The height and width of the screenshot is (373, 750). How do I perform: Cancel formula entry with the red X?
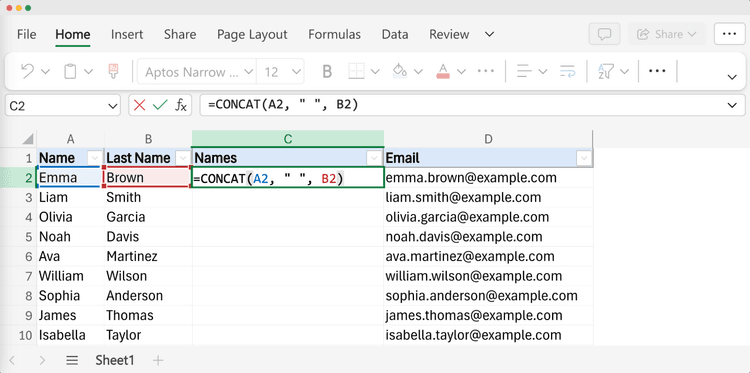140,106
